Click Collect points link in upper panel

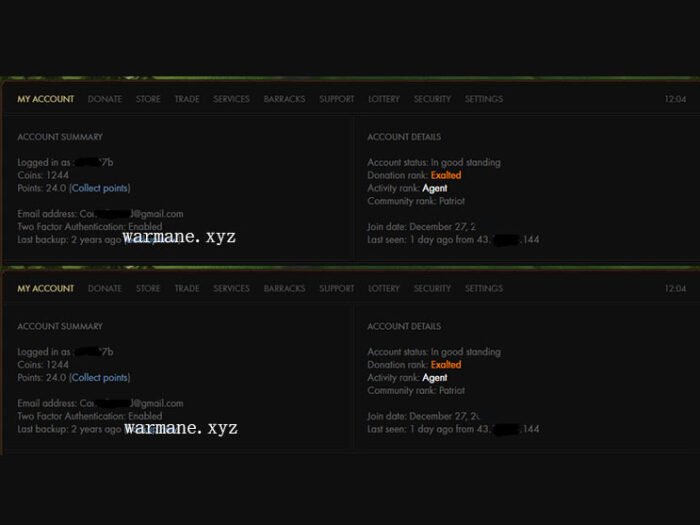pyautogui.click(x=100, y=188)
